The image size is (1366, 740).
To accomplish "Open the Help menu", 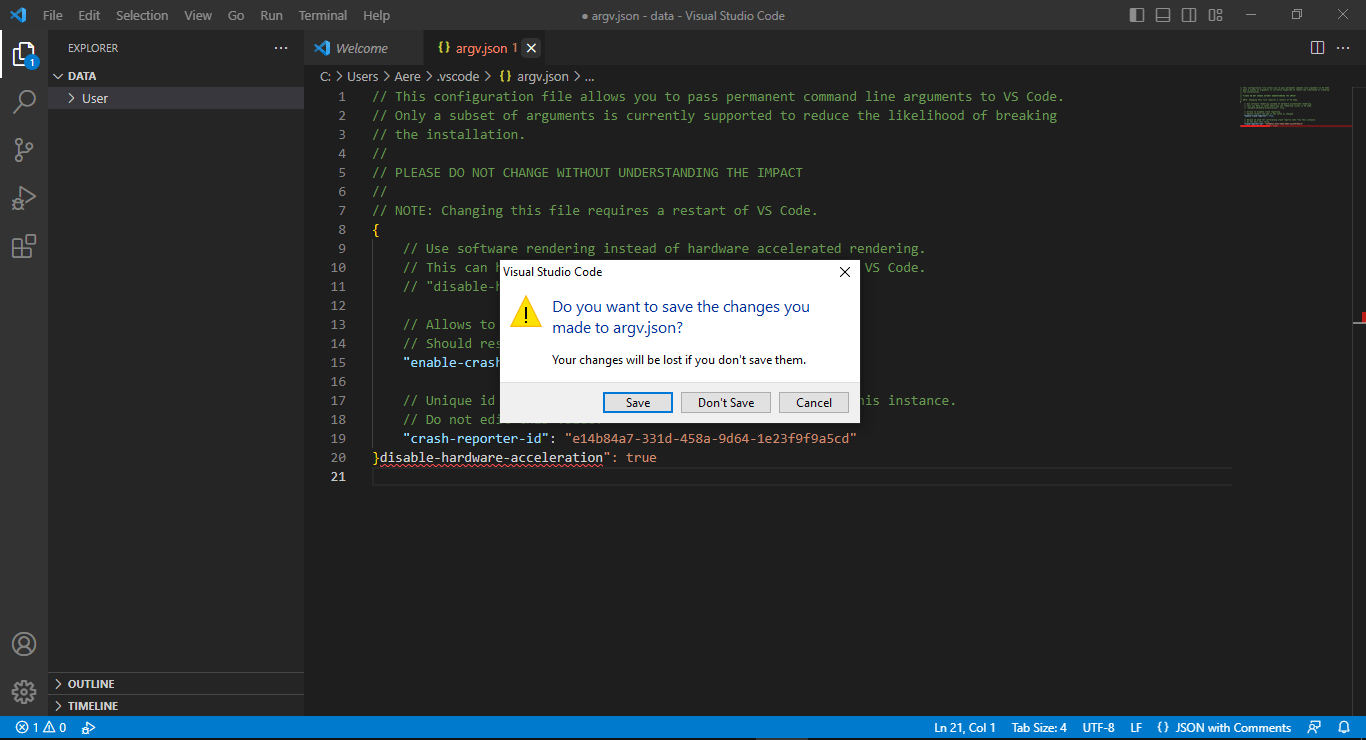I will pyautogui.click(x=377, y=15).
